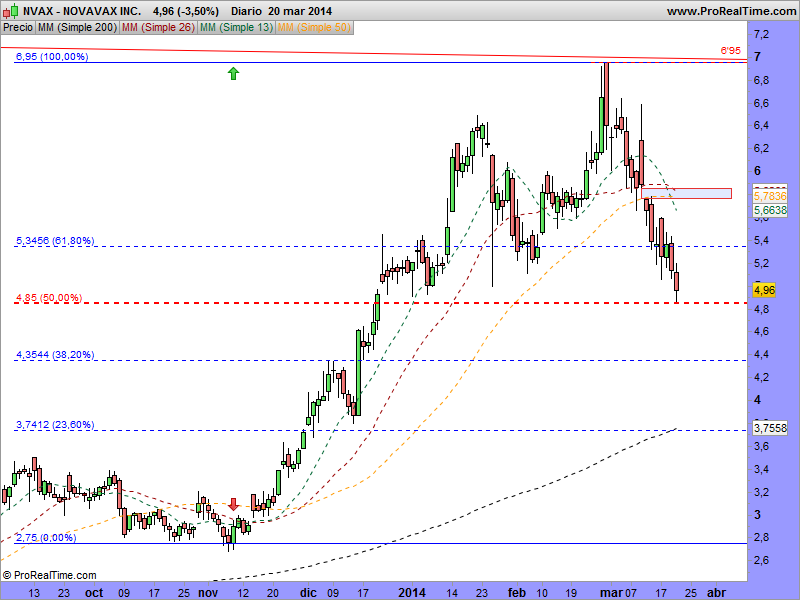Click the yellow 4,96 current price tag
This screenshot has width=800, height=600.
(764, 290)
